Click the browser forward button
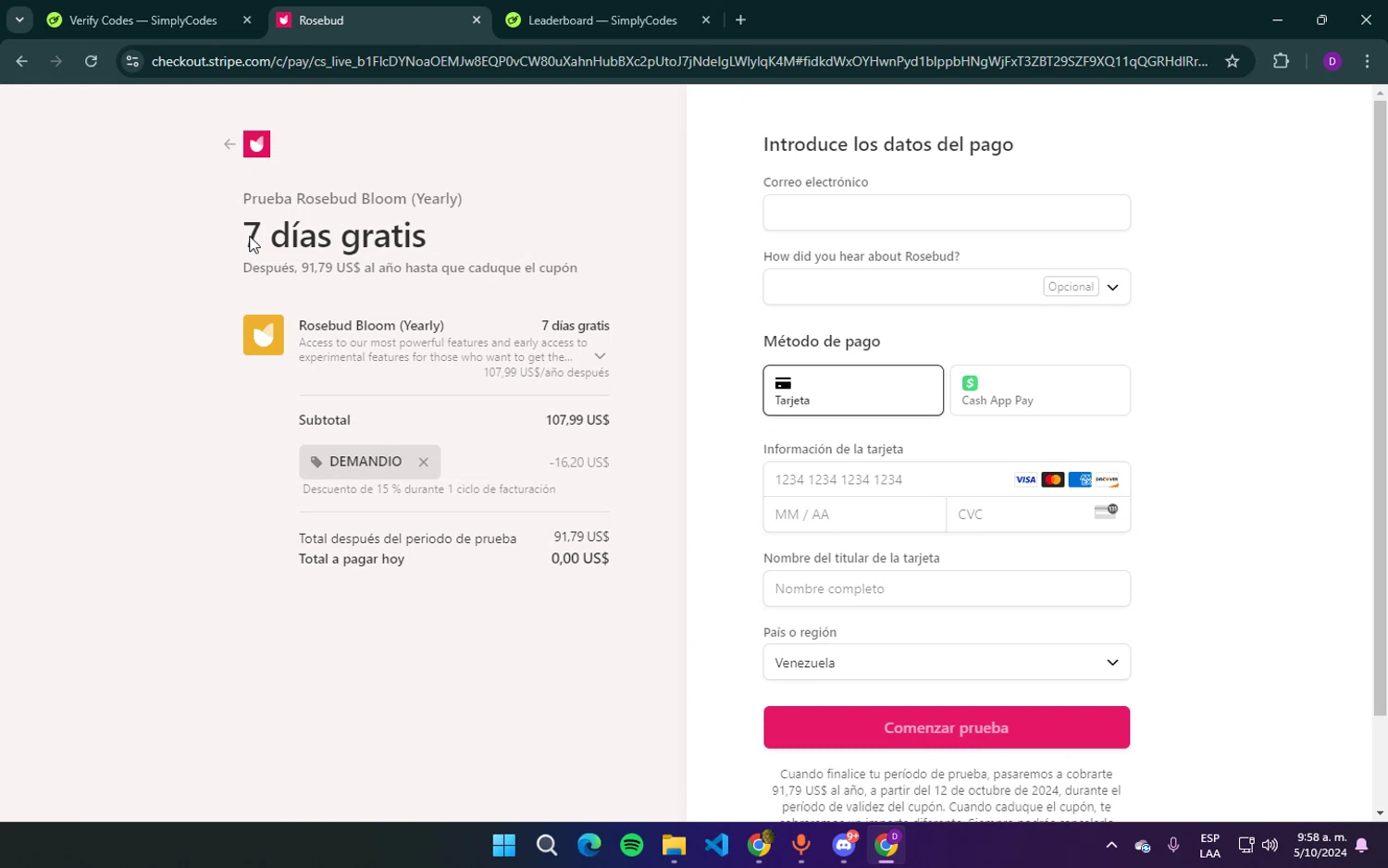 [x=56, y=61]
